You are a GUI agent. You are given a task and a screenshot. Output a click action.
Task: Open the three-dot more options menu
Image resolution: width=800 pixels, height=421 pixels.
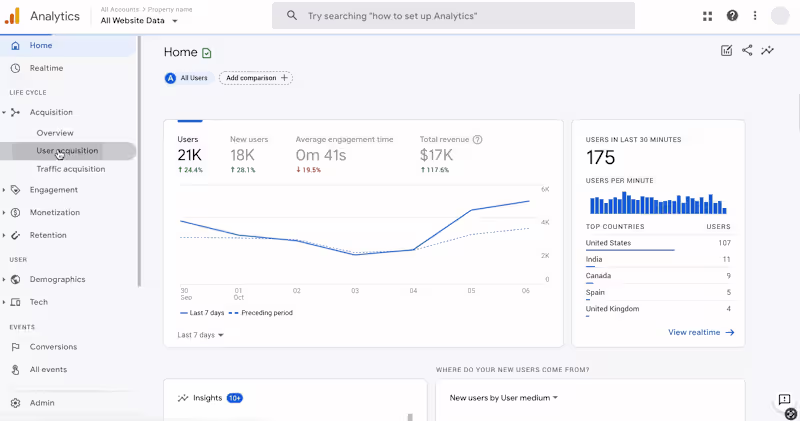click(x=755, y=16)
